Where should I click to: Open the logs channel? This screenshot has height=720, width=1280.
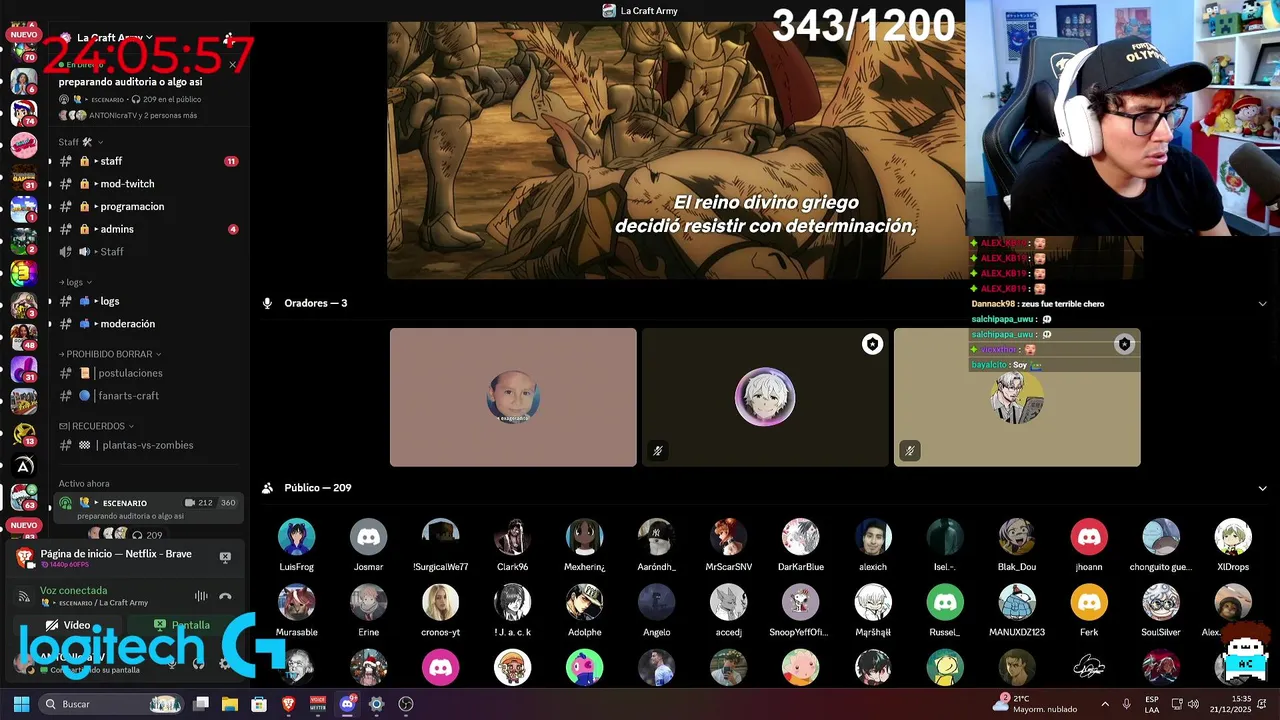(x=149, y=301)
